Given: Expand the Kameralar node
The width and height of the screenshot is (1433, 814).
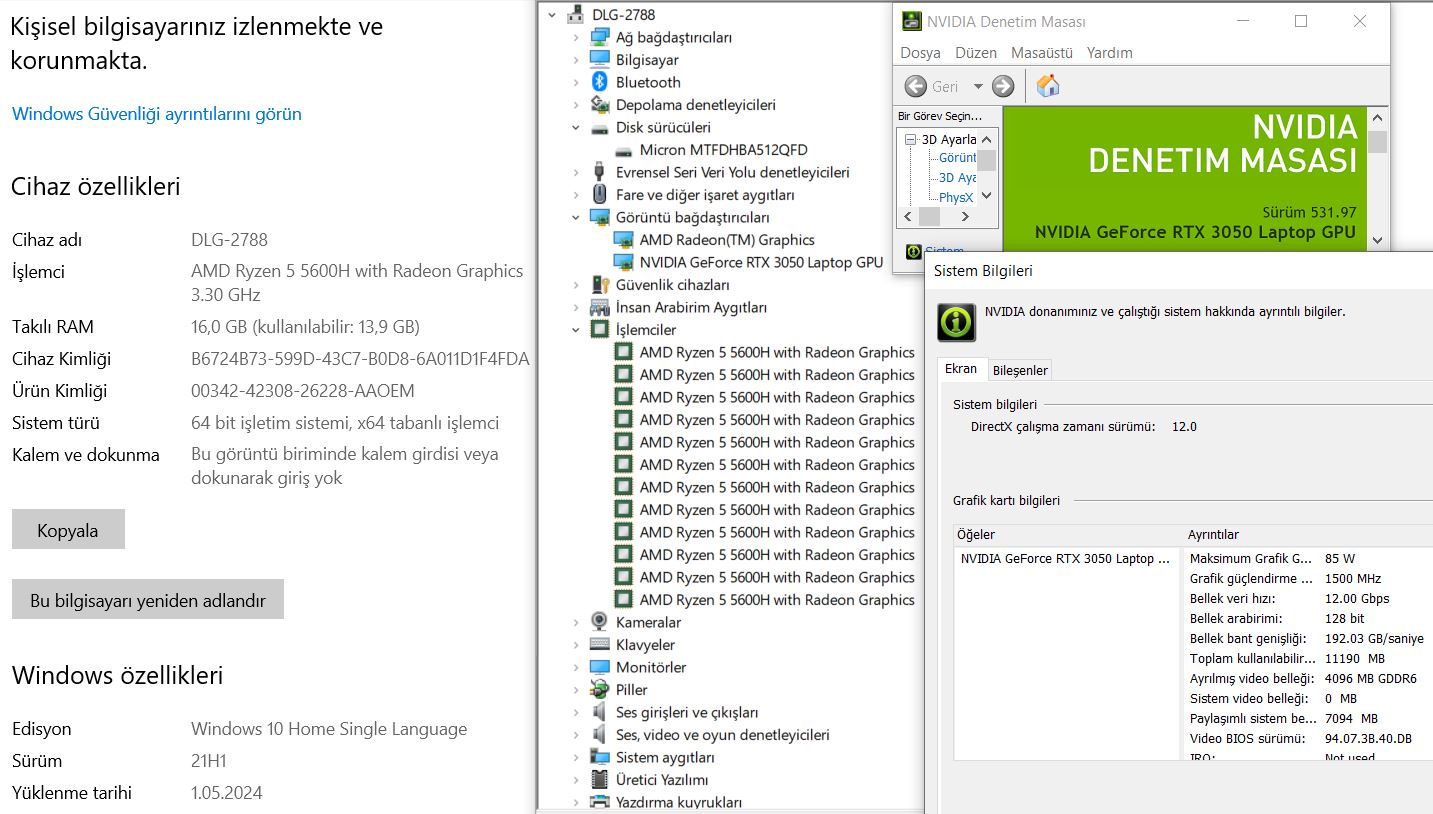Looking at the screenshot, I should pos(576,622).
